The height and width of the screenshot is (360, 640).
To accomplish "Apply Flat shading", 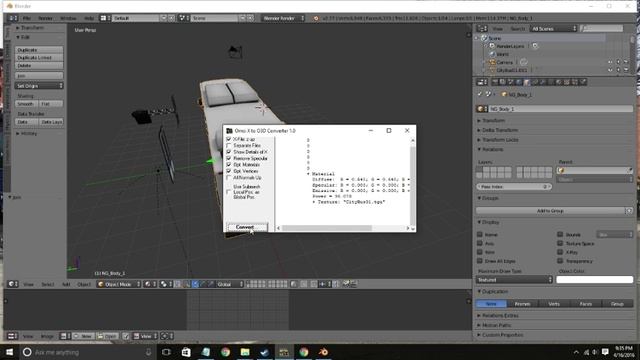I will click(x=51, y=104).
